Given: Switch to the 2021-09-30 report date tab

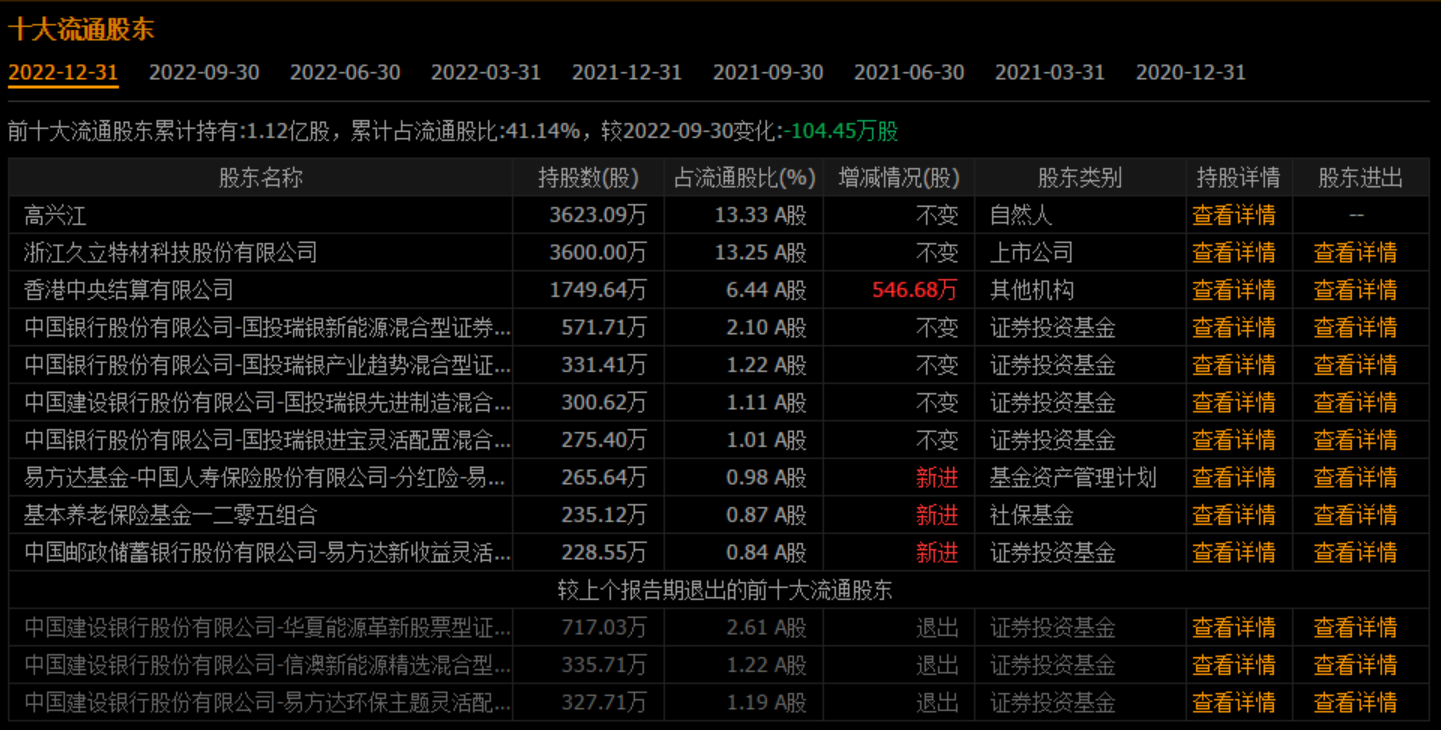Looking at the screenshot, I should pyautogui.click(x=768, y=72).
